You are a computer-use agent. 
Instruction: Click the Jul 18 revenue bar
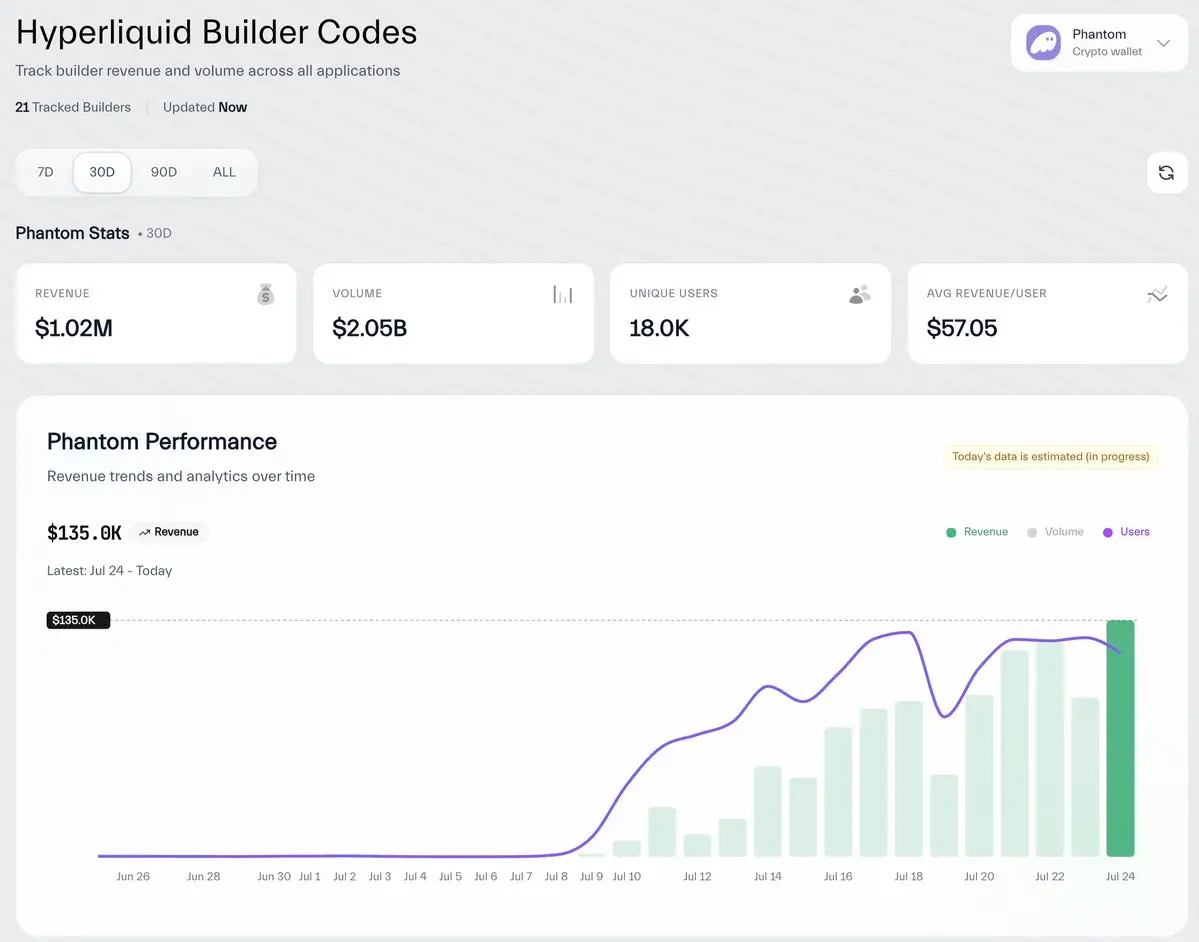pos(908,778)
